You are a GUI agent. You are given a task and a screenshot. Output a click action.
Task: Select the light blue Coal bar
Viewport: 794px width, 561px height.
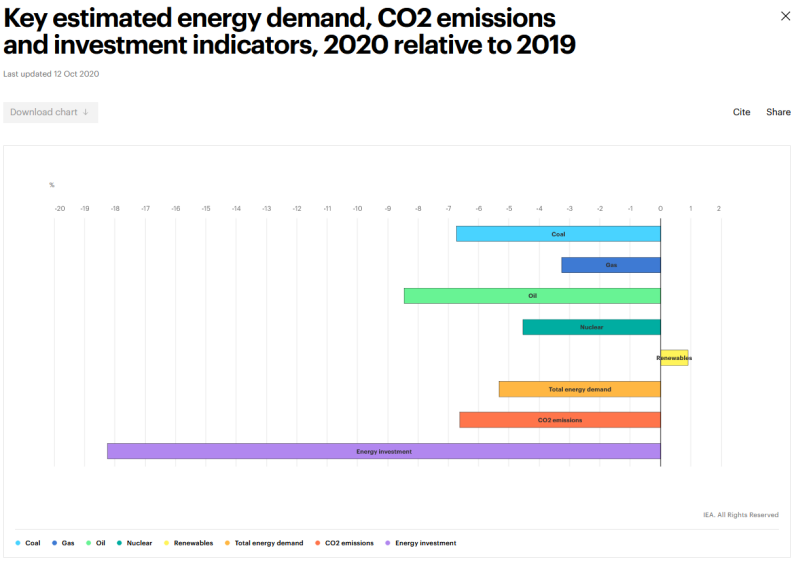558,234
